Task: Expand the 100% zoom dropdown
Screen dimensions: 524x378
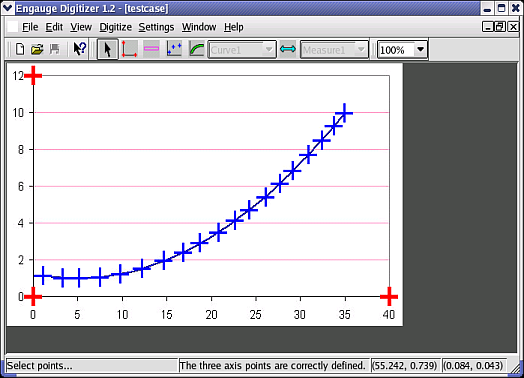Action: coord(420,50)
